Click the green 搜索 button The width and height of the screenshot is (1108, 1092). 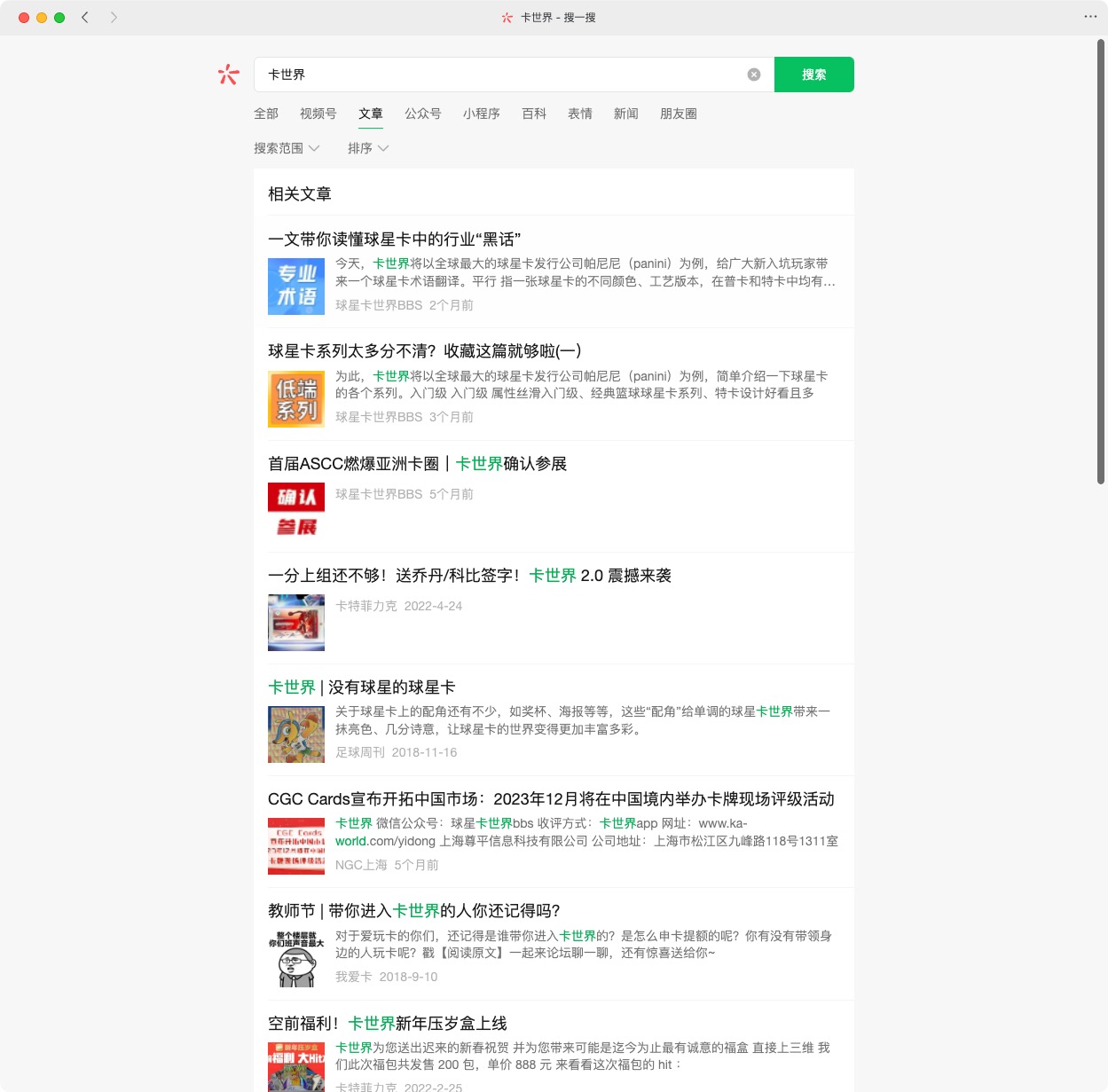[x=813, y=75]
